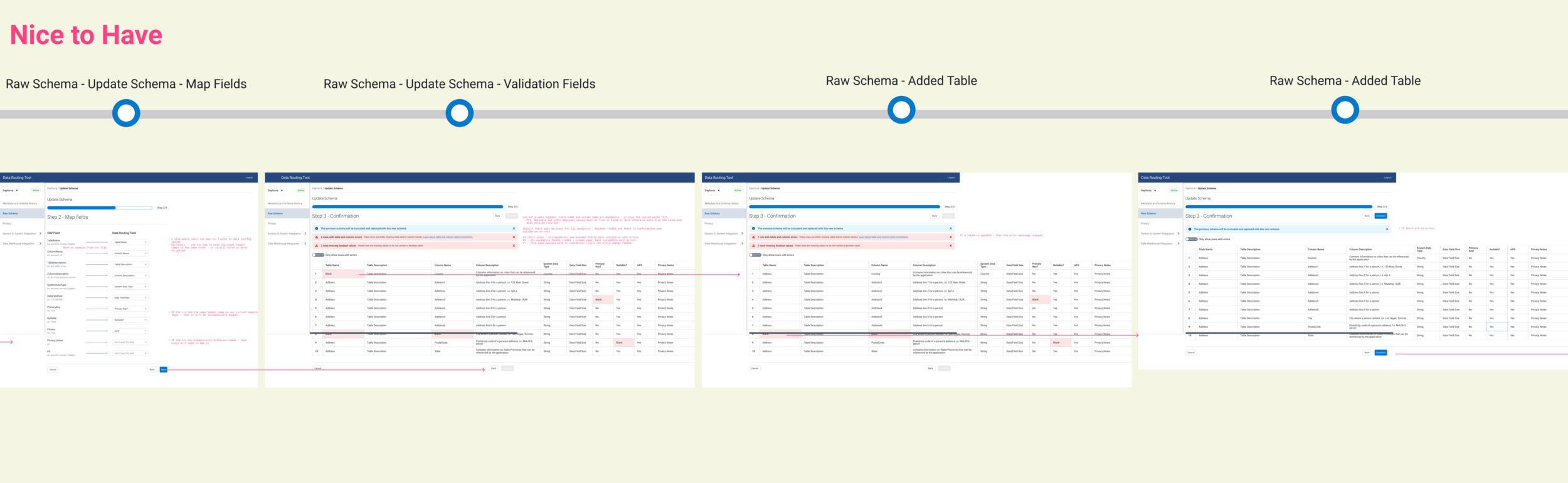The image size is (1568, 483).
Task: Toggle "Only show rows with errors" in Validation Fields mockup
Action: (317, 255)
